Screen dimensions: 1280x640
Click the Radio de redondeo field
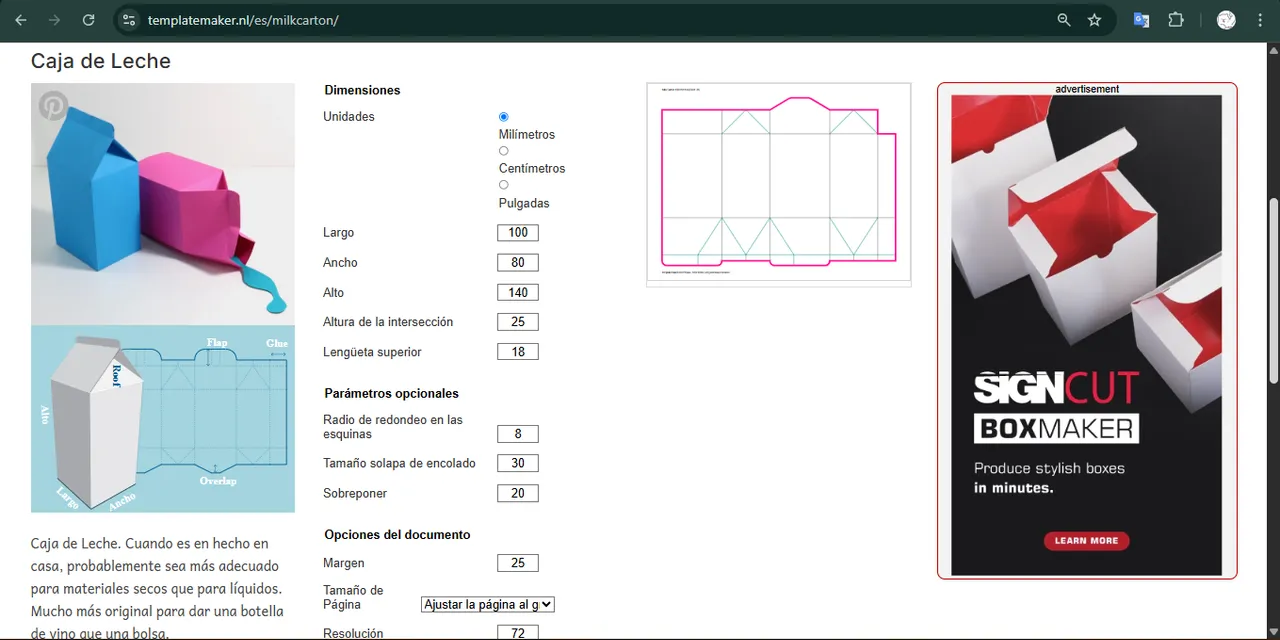[x=518, y=434]
